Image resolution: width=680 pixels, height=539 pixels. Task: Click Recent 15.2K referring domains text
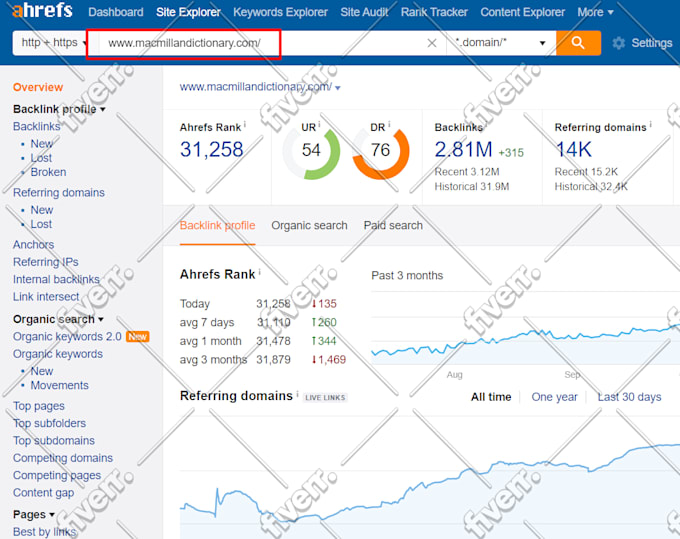coord(586,172)
